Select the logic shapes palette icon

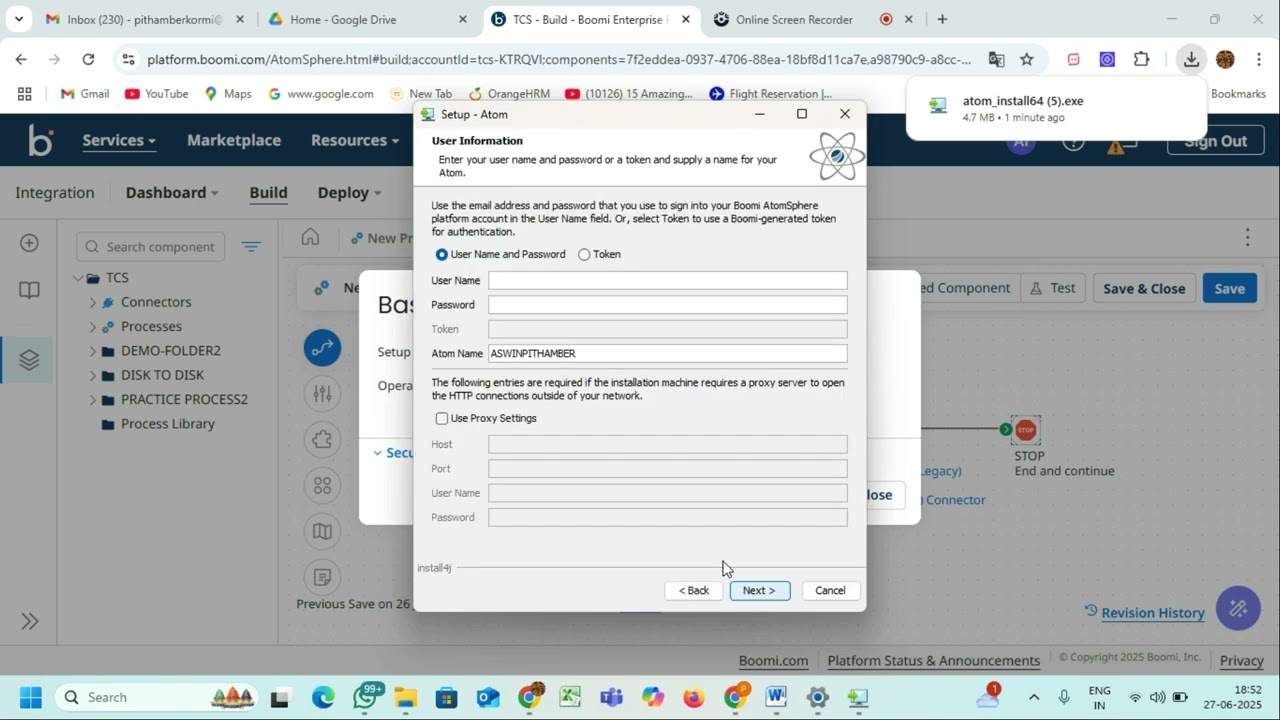[322, 439]
